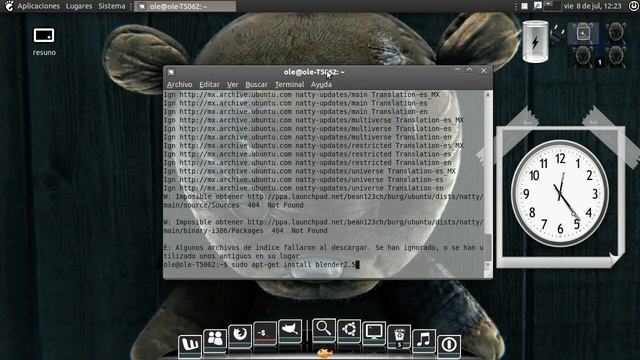This screenshot has width=640, height=360.
Task: Click the analog clock widget
Action: pyautogui.click(x=560, y=193)
